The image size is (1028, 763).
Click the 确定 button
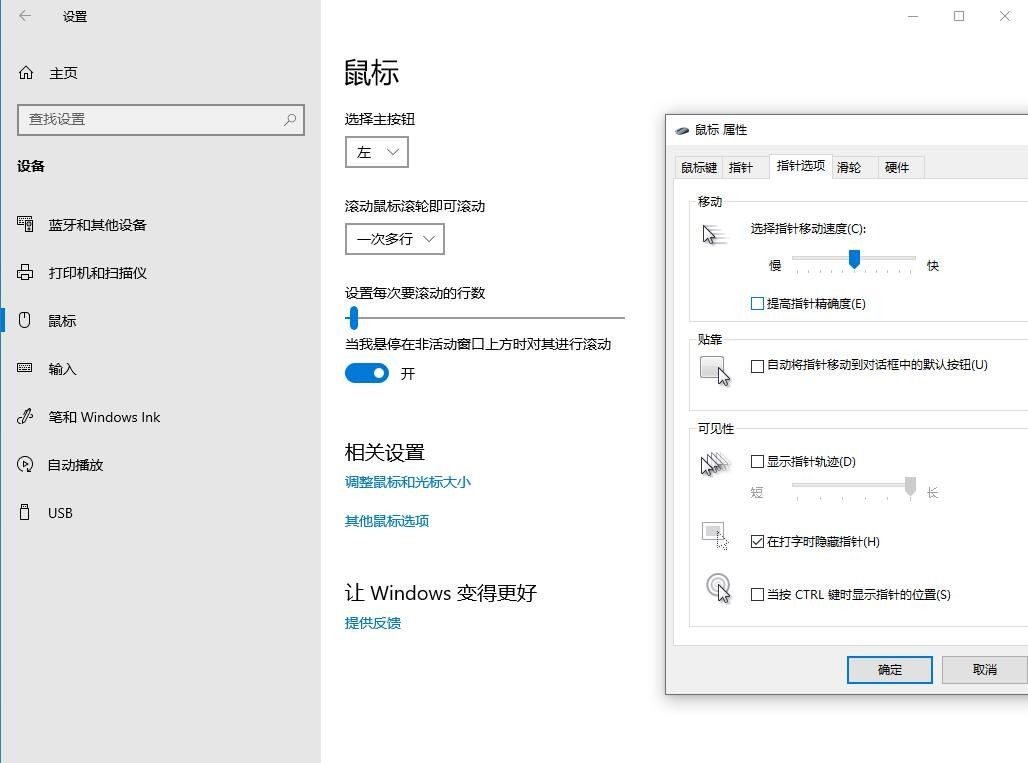pos(890,670)
